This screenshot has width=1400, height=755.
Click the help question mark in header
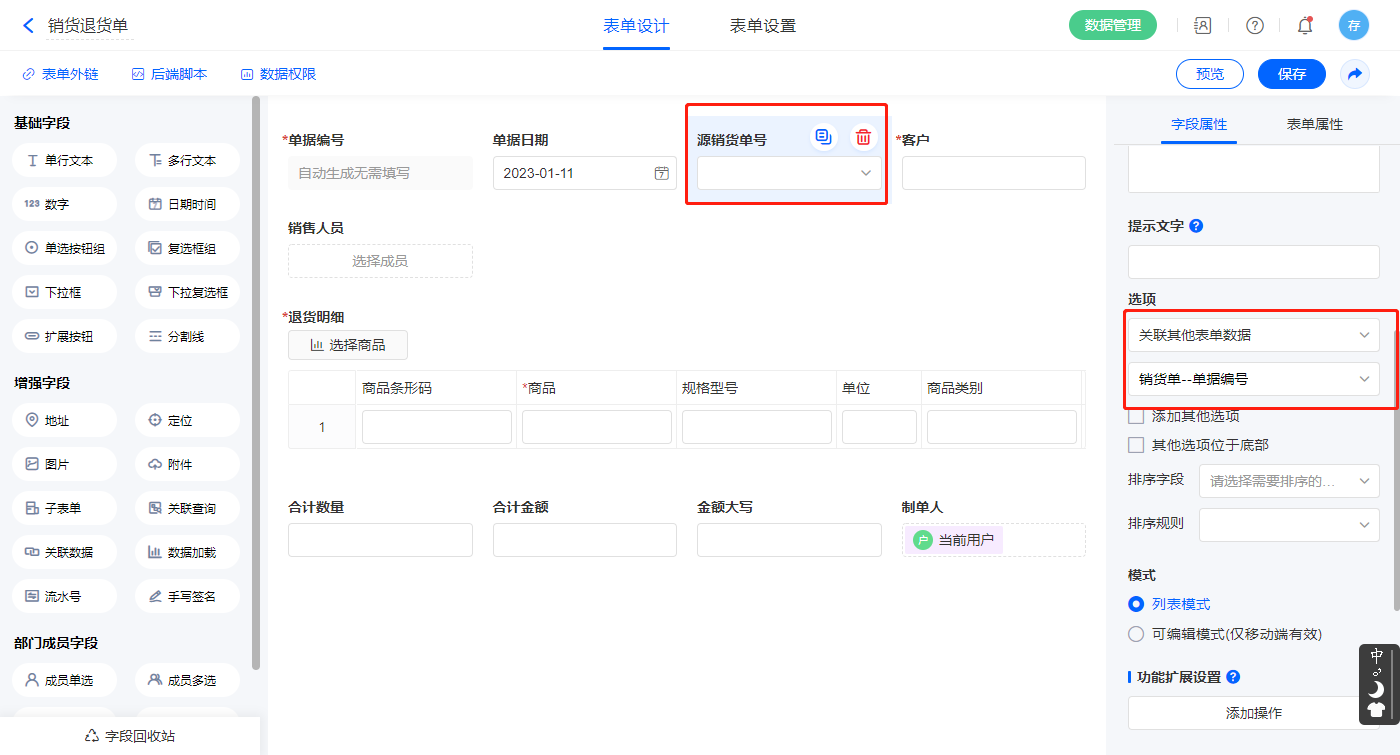coord(1254,26)
